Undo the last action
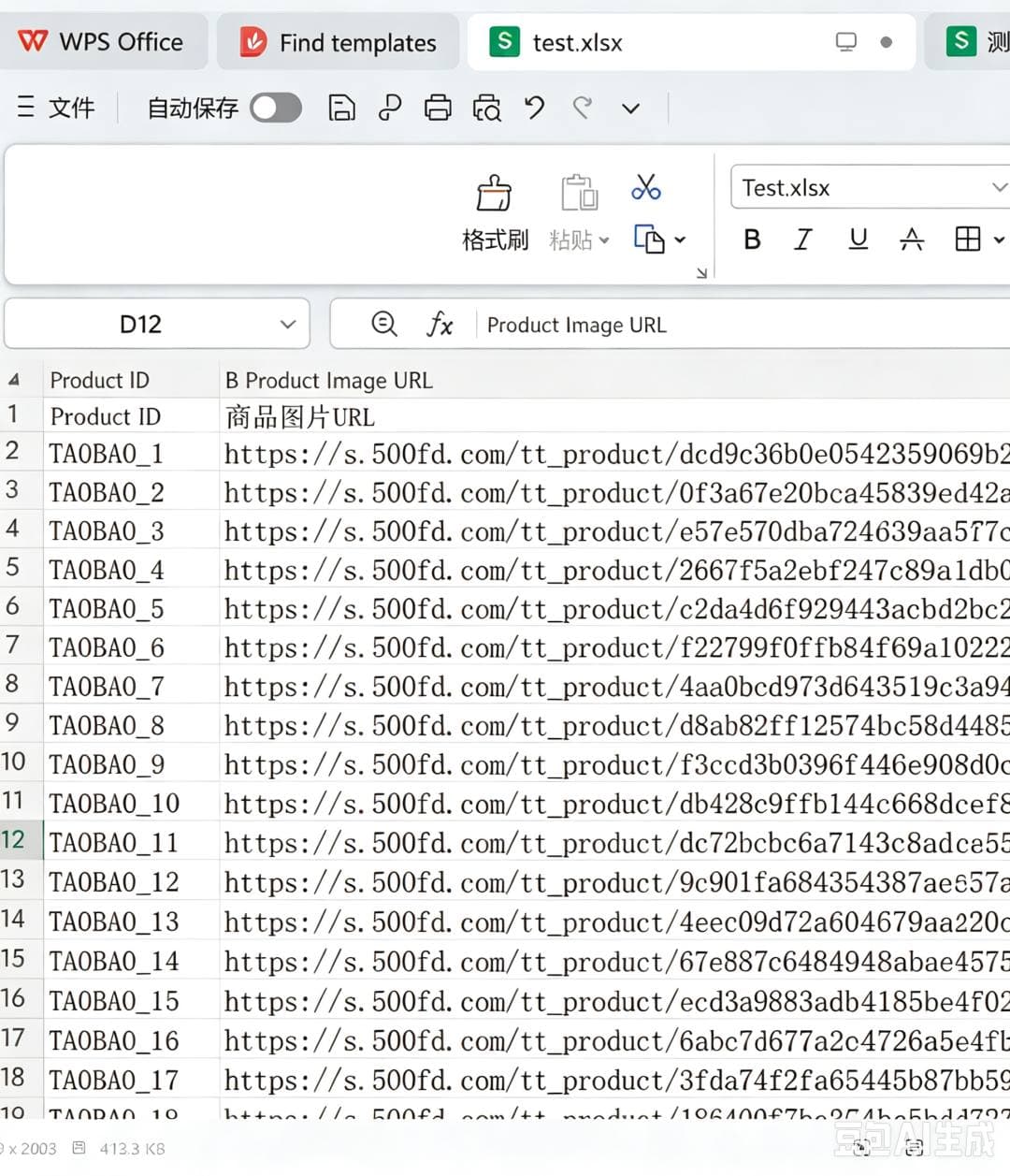Viewport: 1010px width, 1176px height. 535,109
